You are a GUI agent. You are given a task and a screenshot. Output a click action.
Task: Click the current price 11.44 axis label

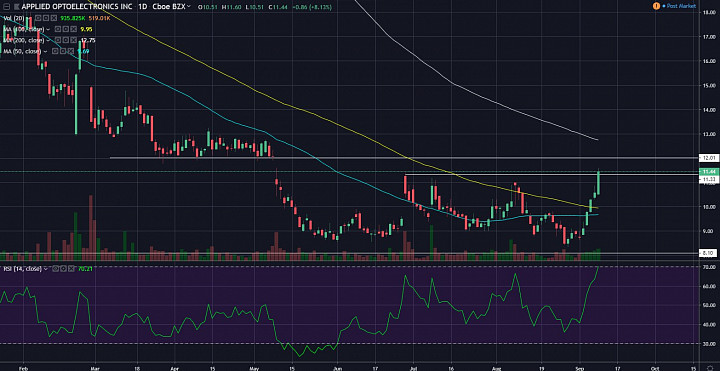710,172
